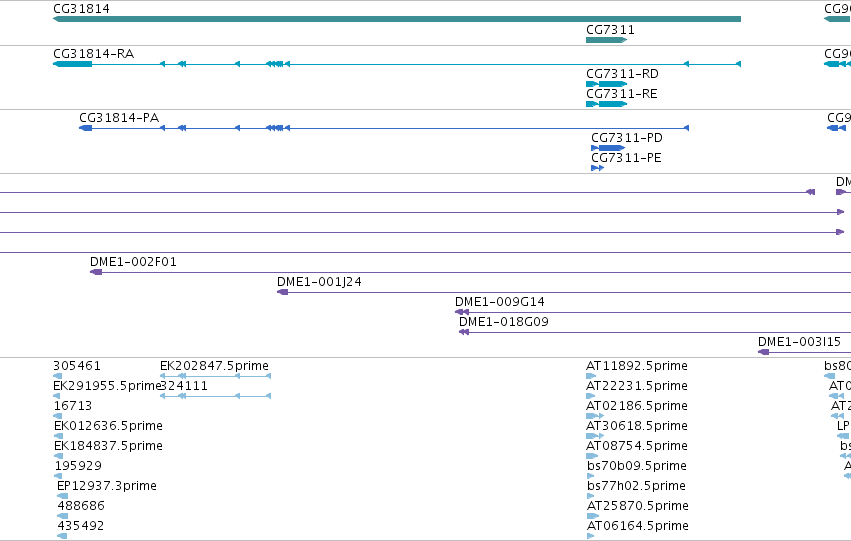Select the DME1-001J24 clone label
Viewport: 851px width, 541px height.
[319, 282]
